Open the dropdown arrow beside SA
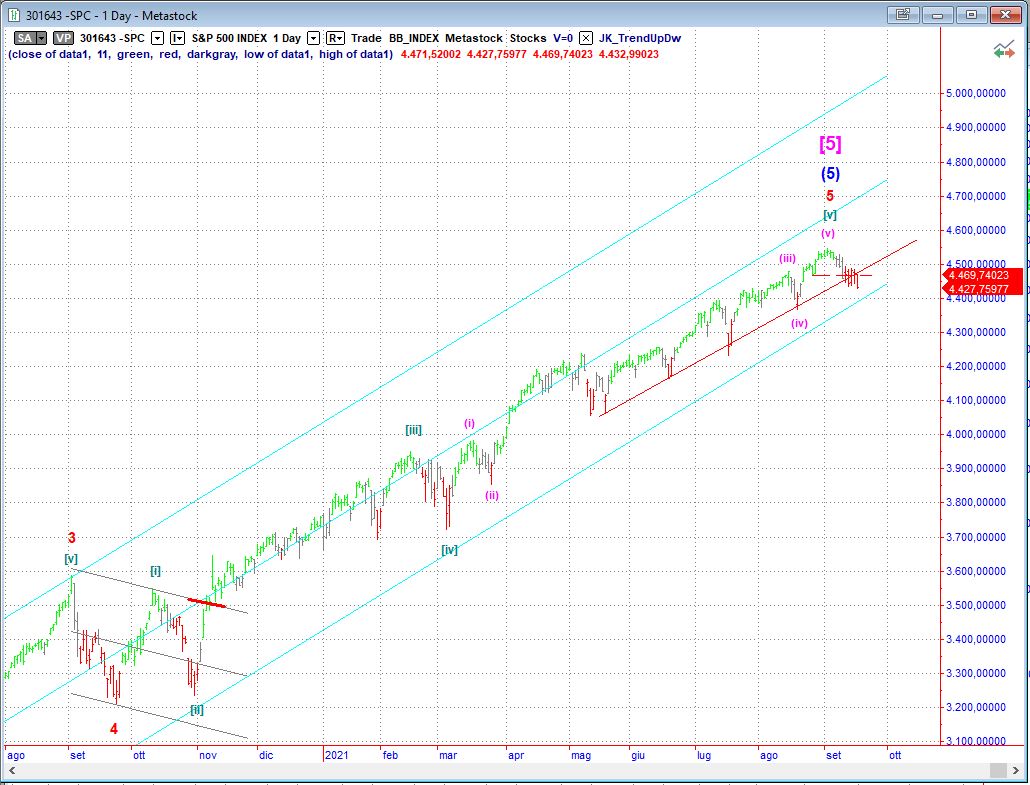Screen dimensions: 1030x785 41,38
